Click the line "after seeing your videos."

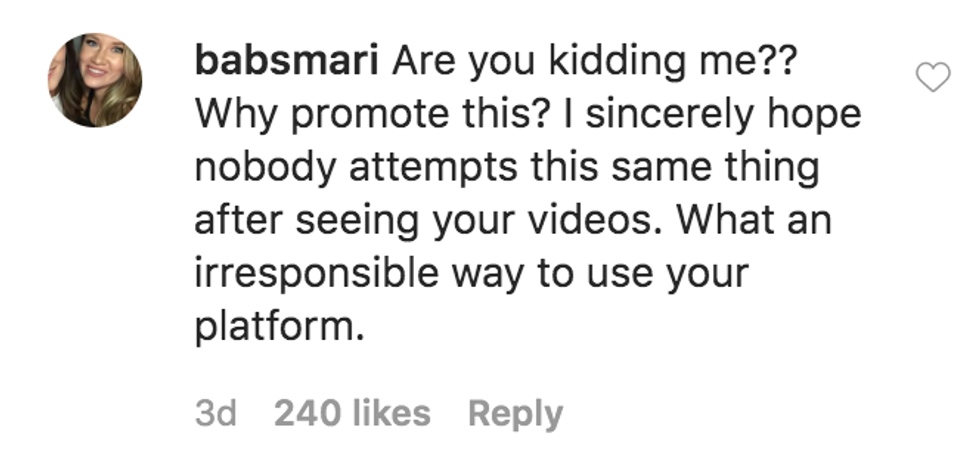432,221
